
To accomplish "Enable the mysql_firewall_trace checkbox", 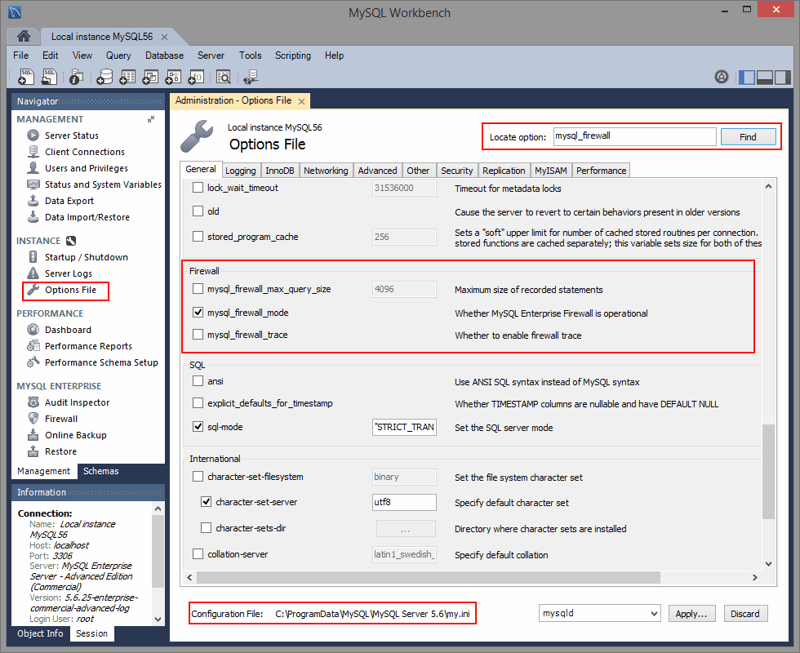I will tap(198, 335).
